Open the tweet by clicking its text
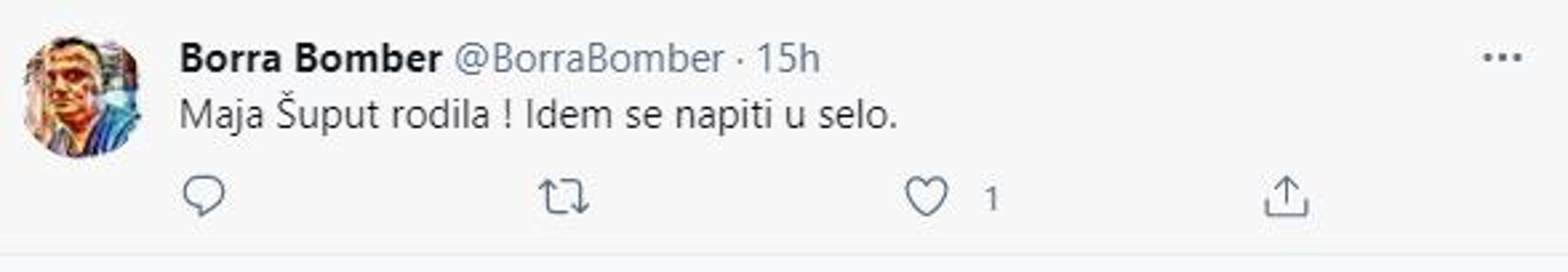This screenshot has height=272, width=1568. (x=538, y=116)
